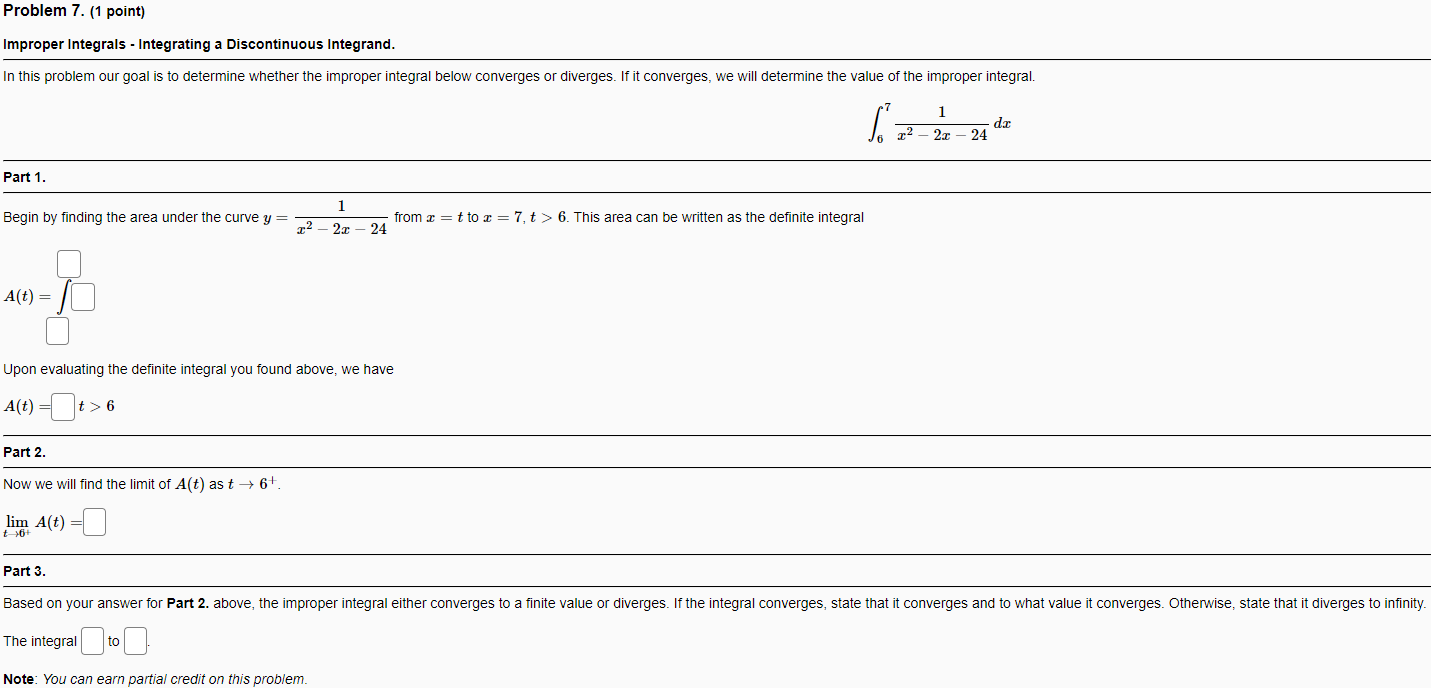Screen dimensions: 1431x688
Task: Click the displayed improper integral expression
Action: coord(940,121)
